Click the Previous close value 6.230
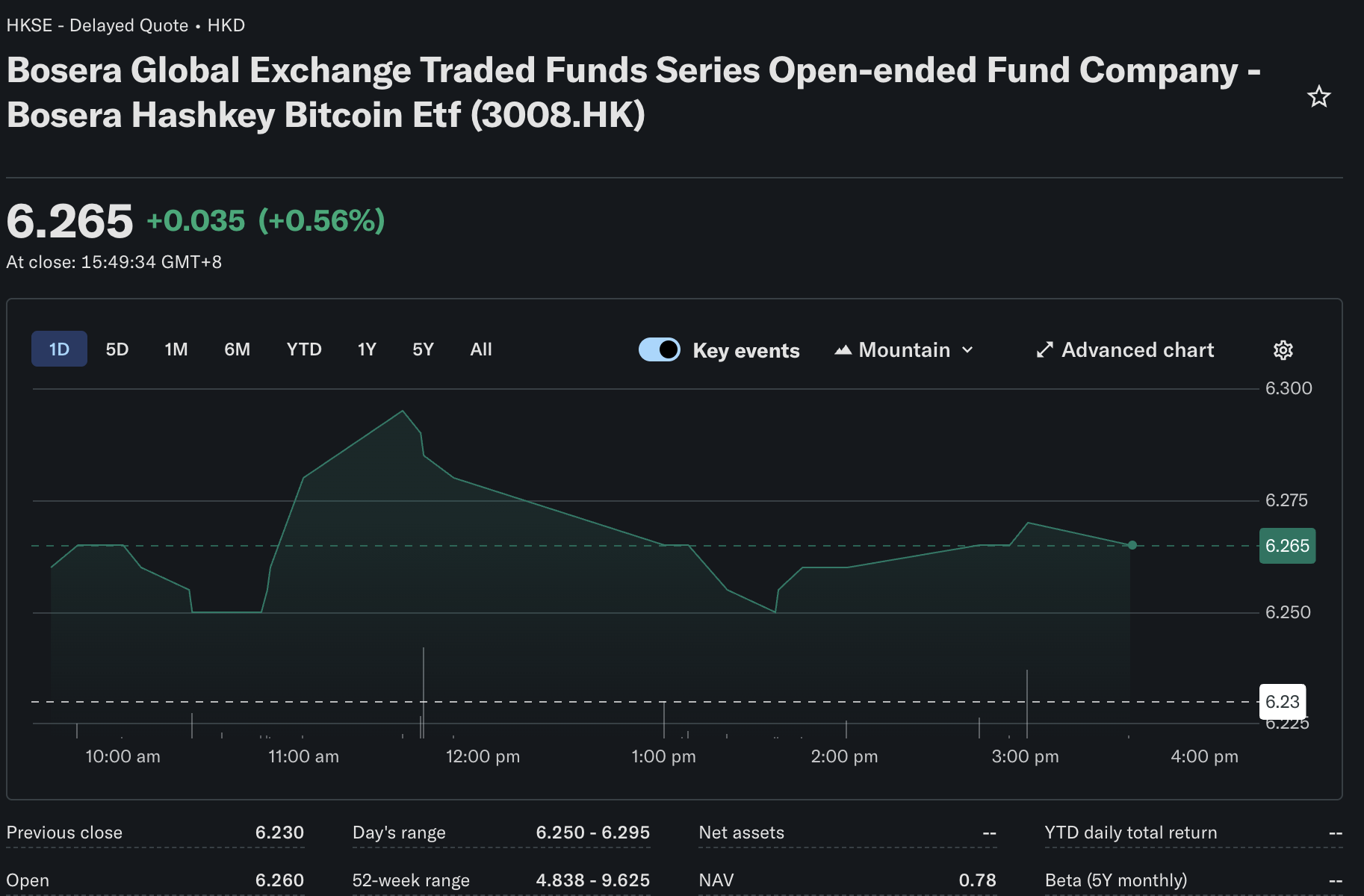The height and width of the screenshot is (896, 1364). pos(279,833)
